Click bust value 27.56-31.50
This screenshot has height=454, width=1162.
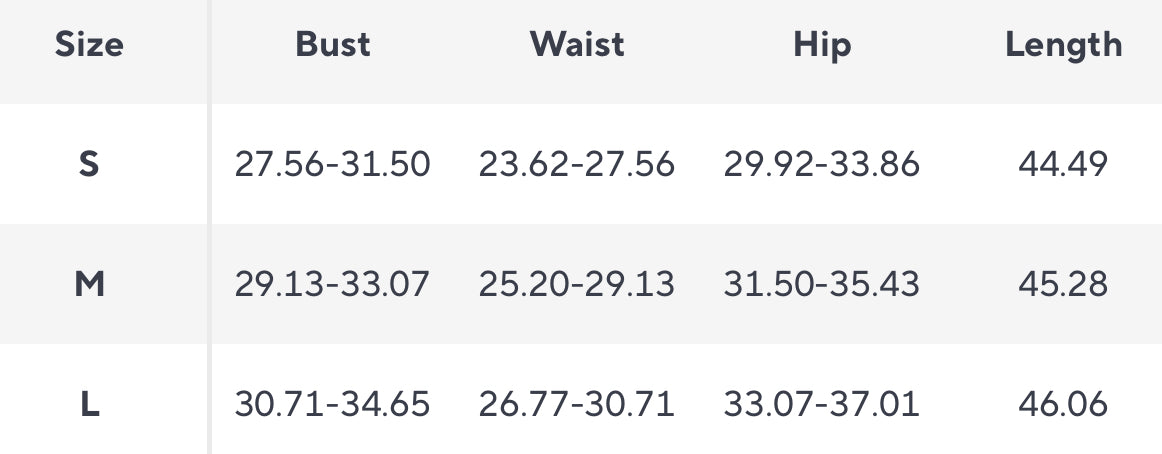pos(333,164)
